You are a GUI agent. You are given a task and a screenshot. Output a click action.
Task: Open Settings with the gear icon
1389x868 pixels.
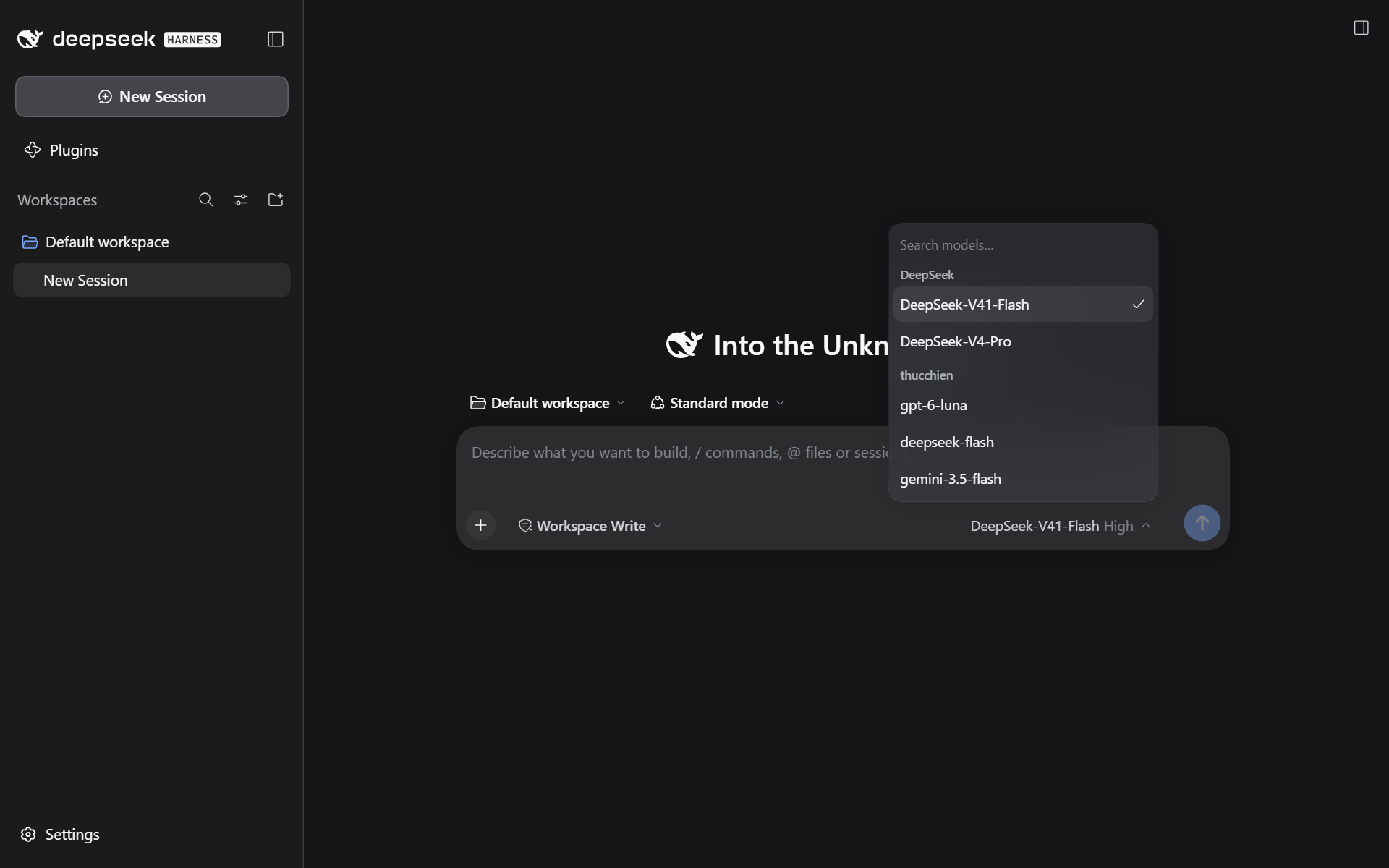point(28,834)
